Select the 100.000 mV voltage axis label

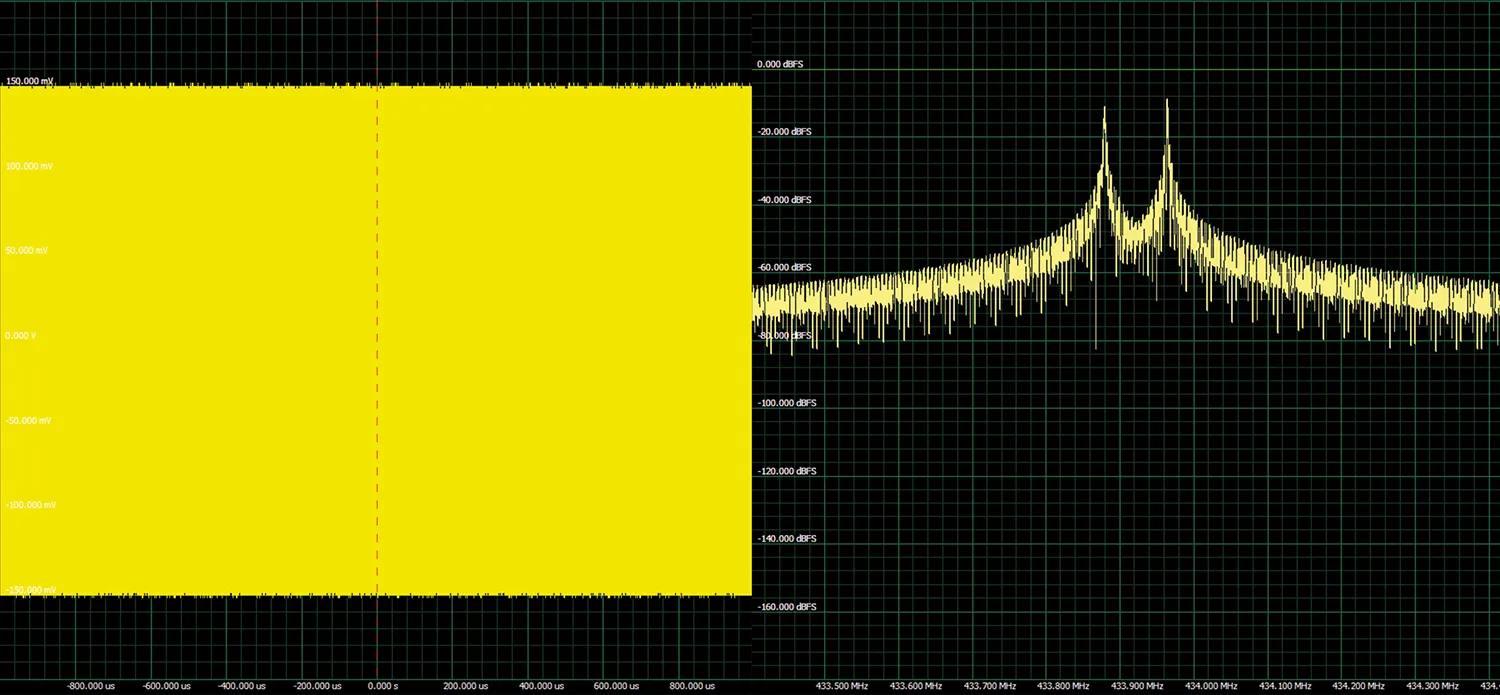click(x=29, y=166)
